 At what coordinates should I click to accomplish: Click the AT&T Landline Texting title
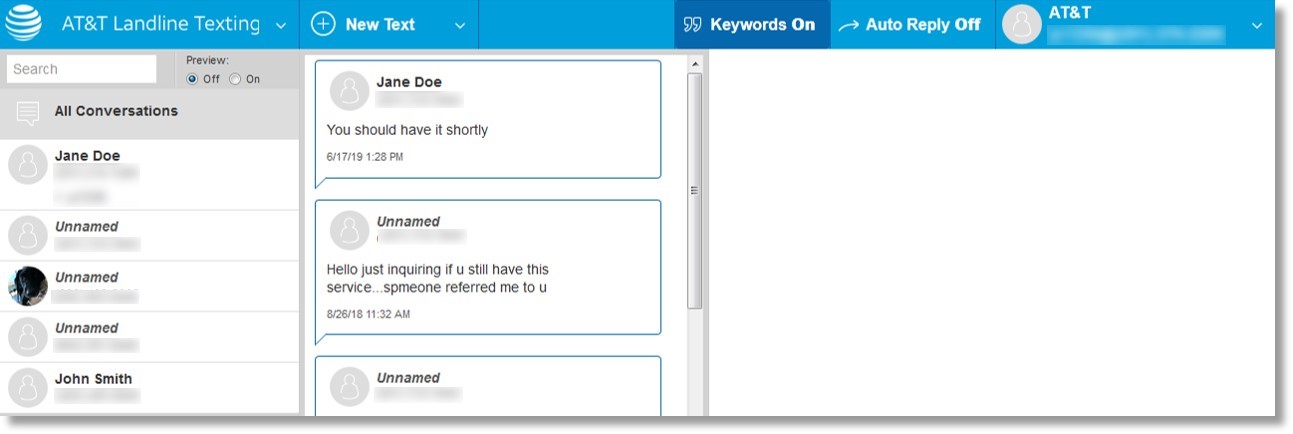pos(161,24)
